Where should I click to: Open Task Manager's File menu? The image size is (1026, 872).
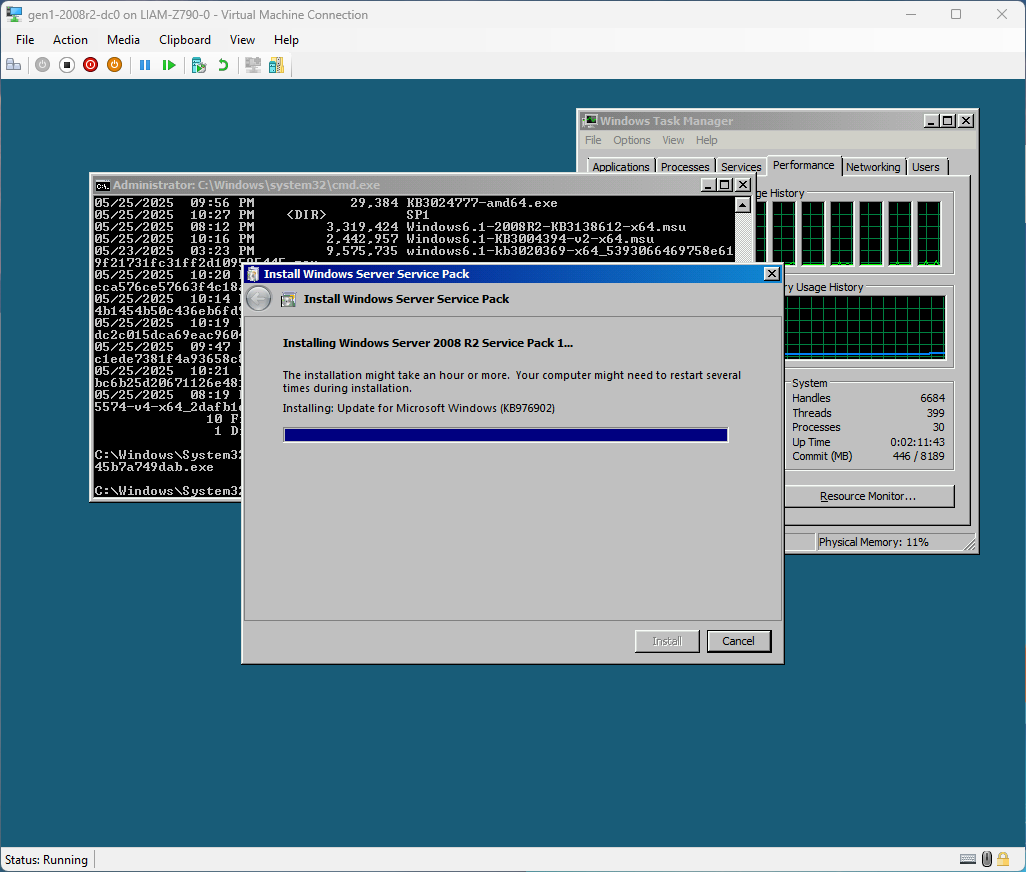[593, 140]
